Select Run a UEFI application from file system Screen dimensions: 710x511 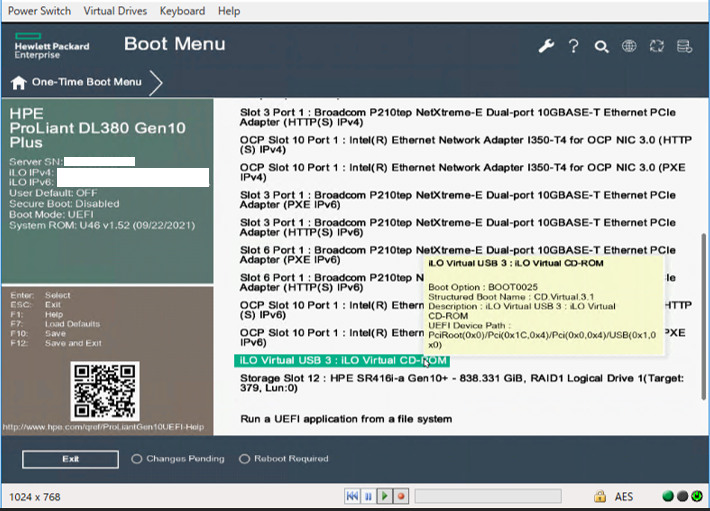tap(346, 419)
